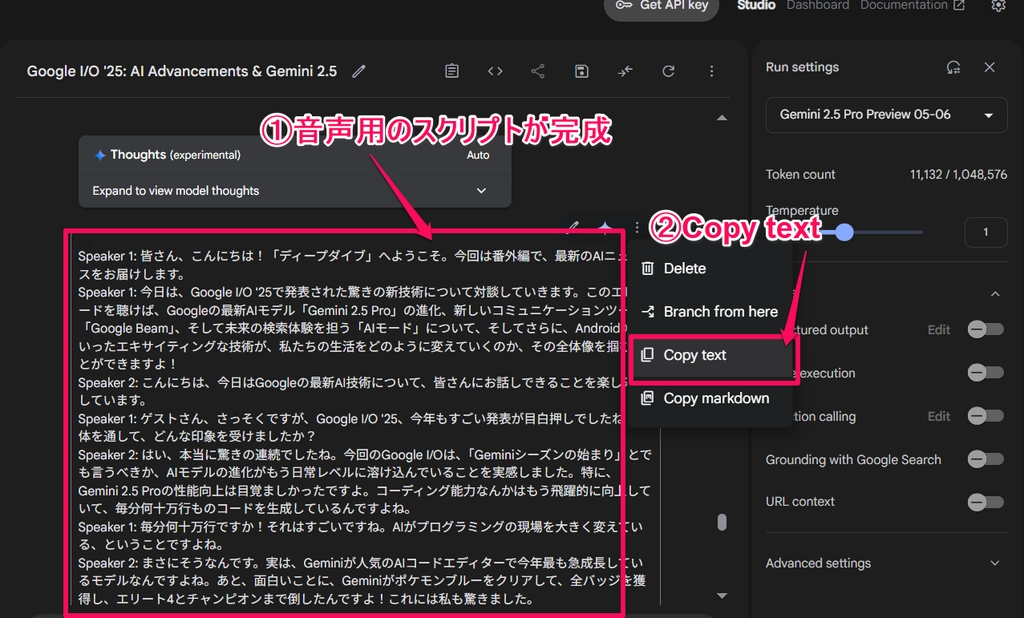The image size is (1024, 618).
Task: Click the Copy text icon
Action: tap(647, 355)
